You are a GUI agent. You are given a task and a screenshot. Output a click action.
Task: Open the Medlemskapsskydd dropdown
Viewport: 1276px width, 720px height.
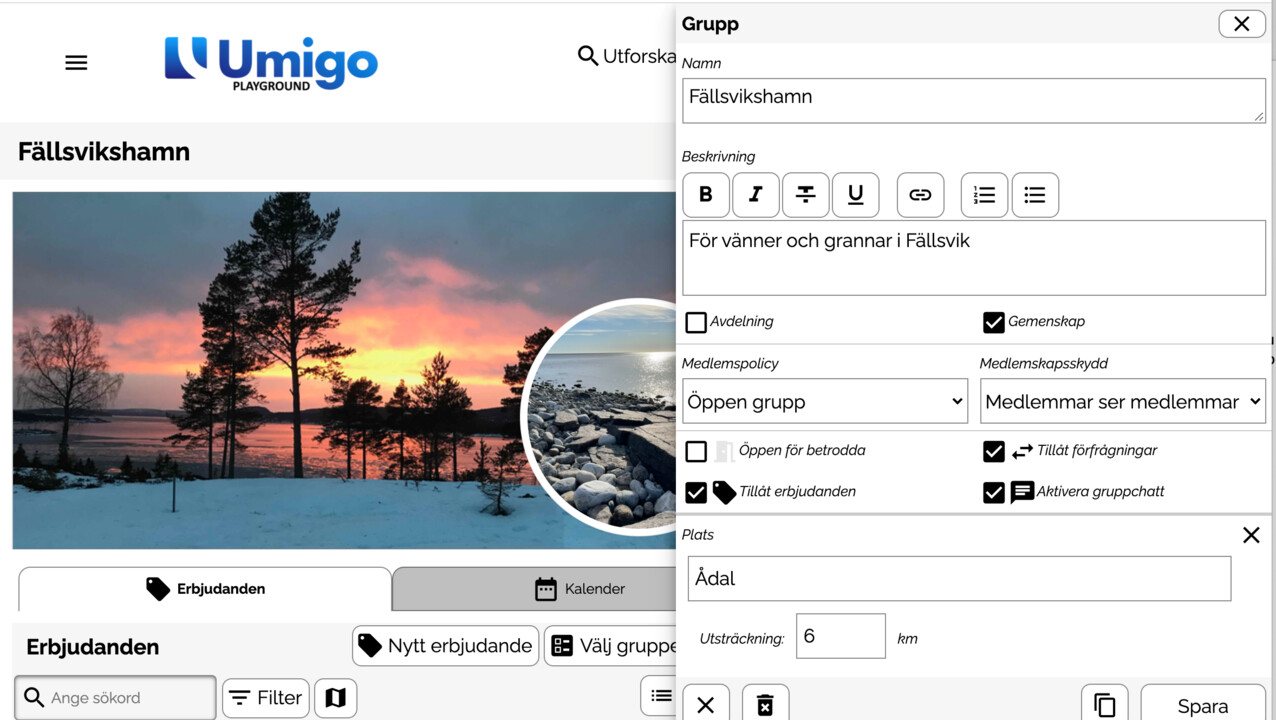1121,401
